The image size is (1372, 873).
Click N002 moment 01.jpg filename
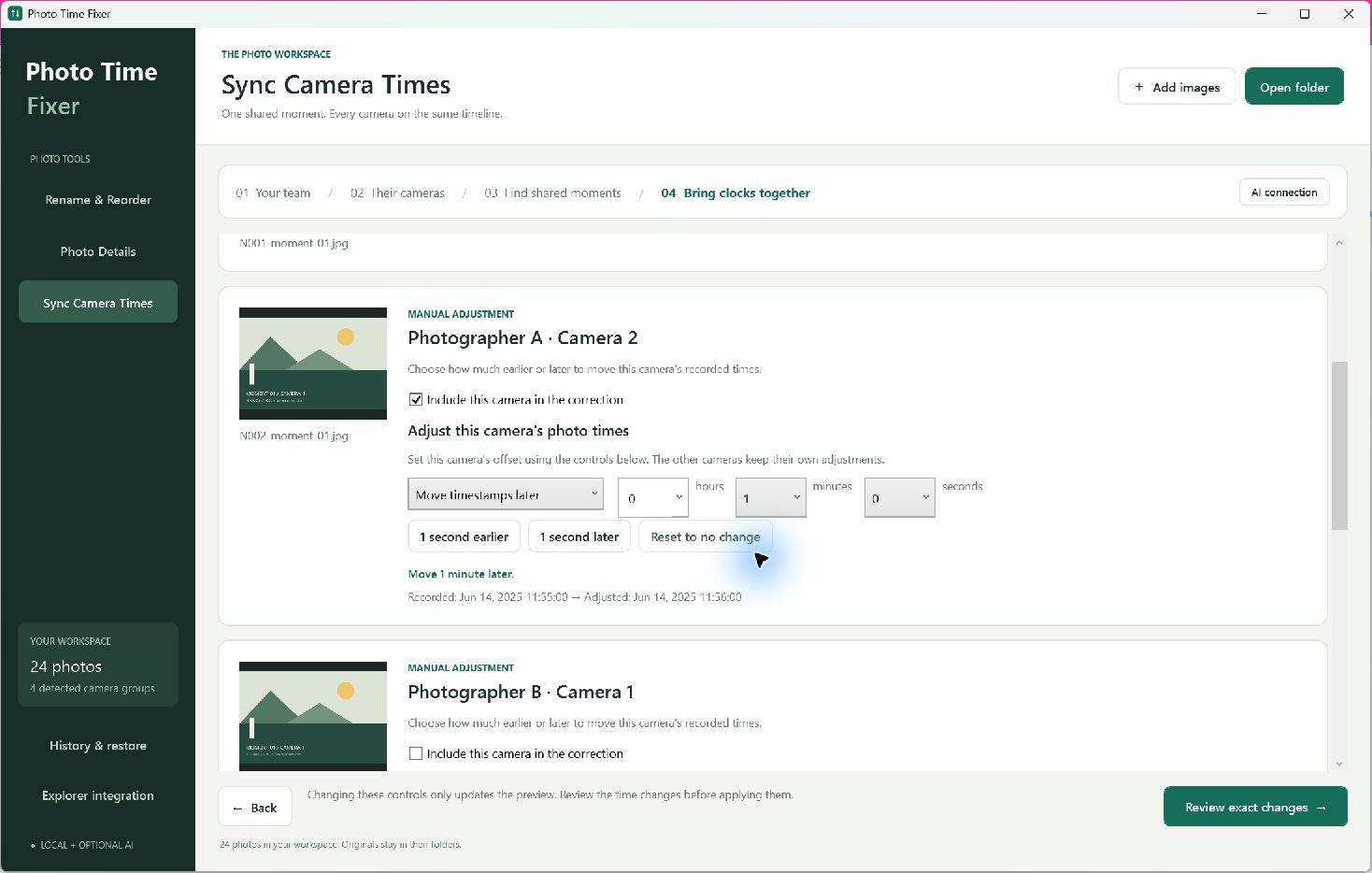293,436
